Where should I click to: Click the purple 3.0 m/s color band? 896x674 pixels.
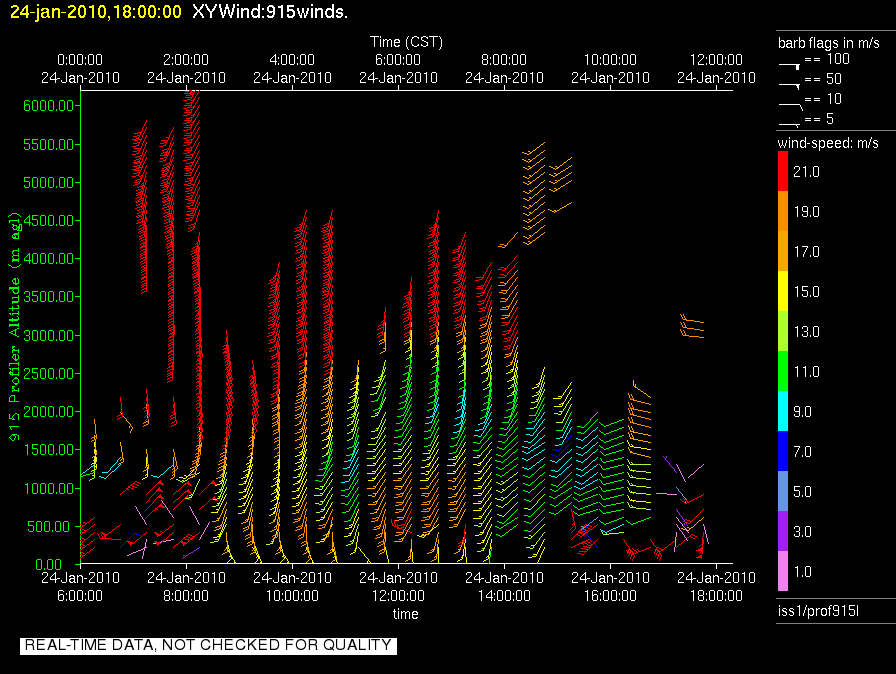click(783, 531)
